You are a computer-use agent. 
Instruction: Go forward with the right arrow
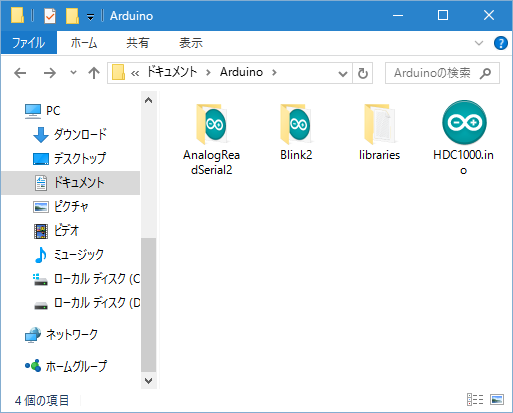point(50,73)
